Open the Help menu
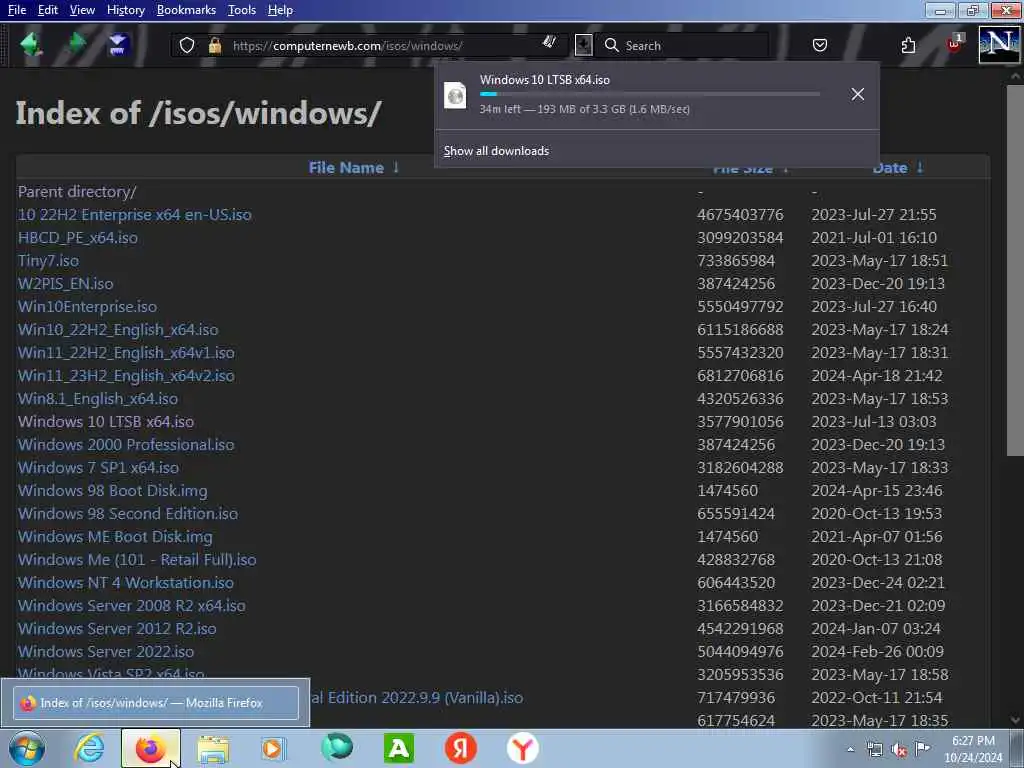Viewport: 1024px width, 768px height. 280,10
